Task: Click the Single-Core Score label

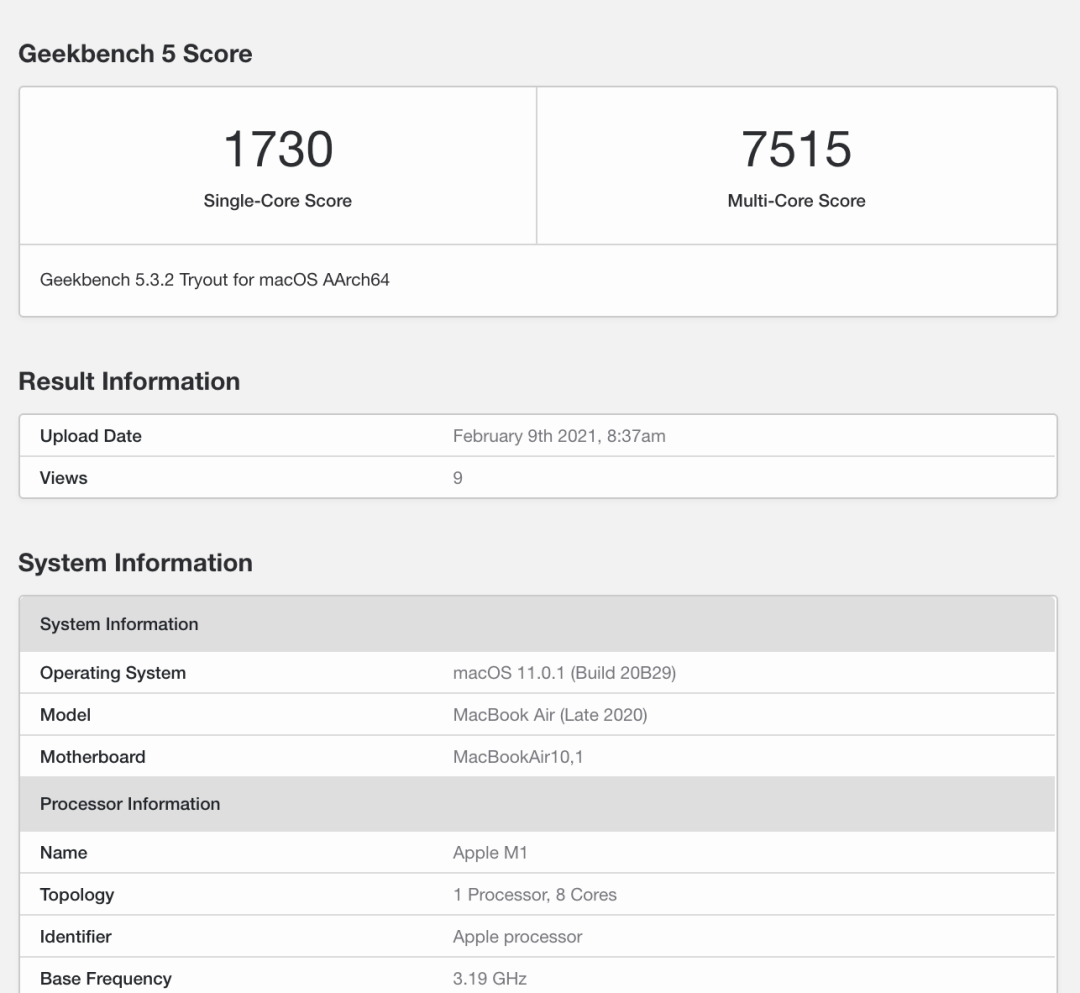Action: click(277, 201)
